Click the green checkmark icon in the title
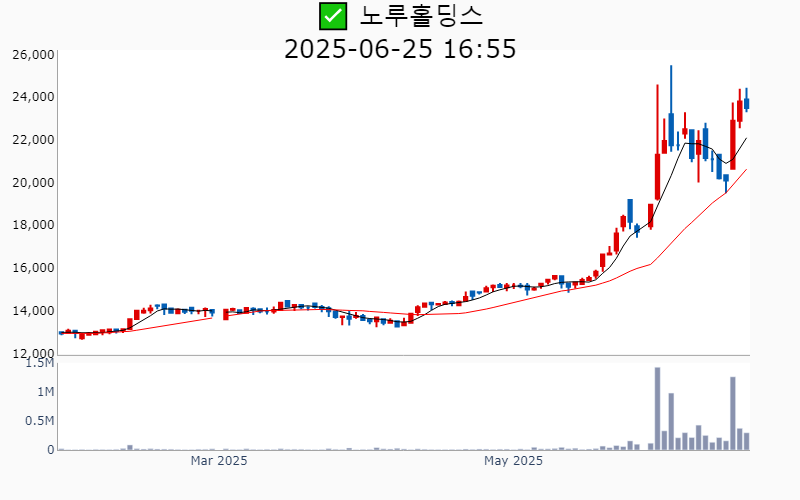 [333, 16]
